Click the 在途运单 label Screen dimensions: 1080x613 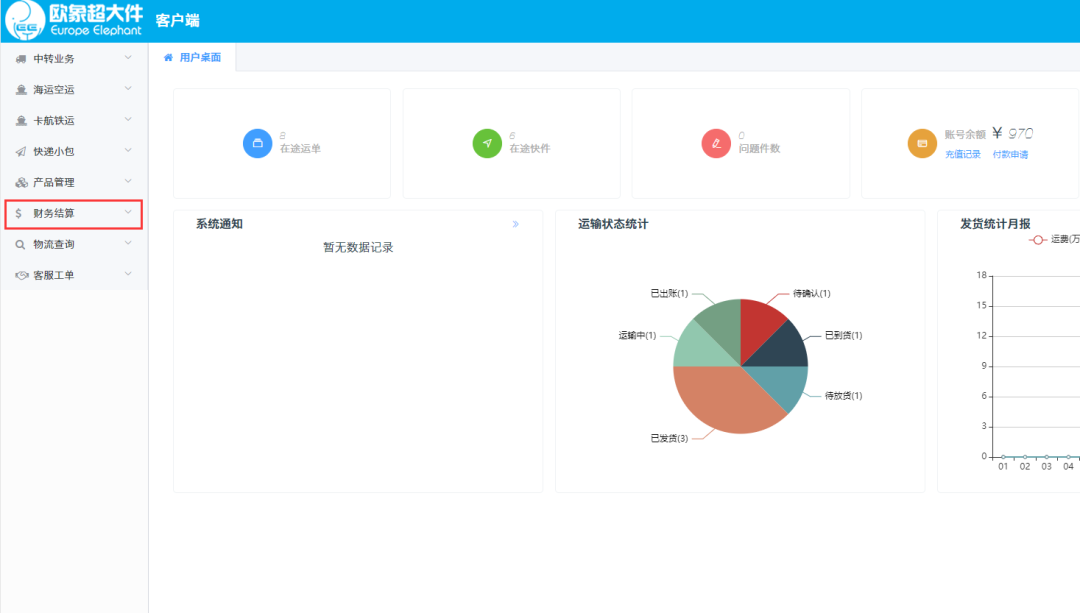click(300, 149)
